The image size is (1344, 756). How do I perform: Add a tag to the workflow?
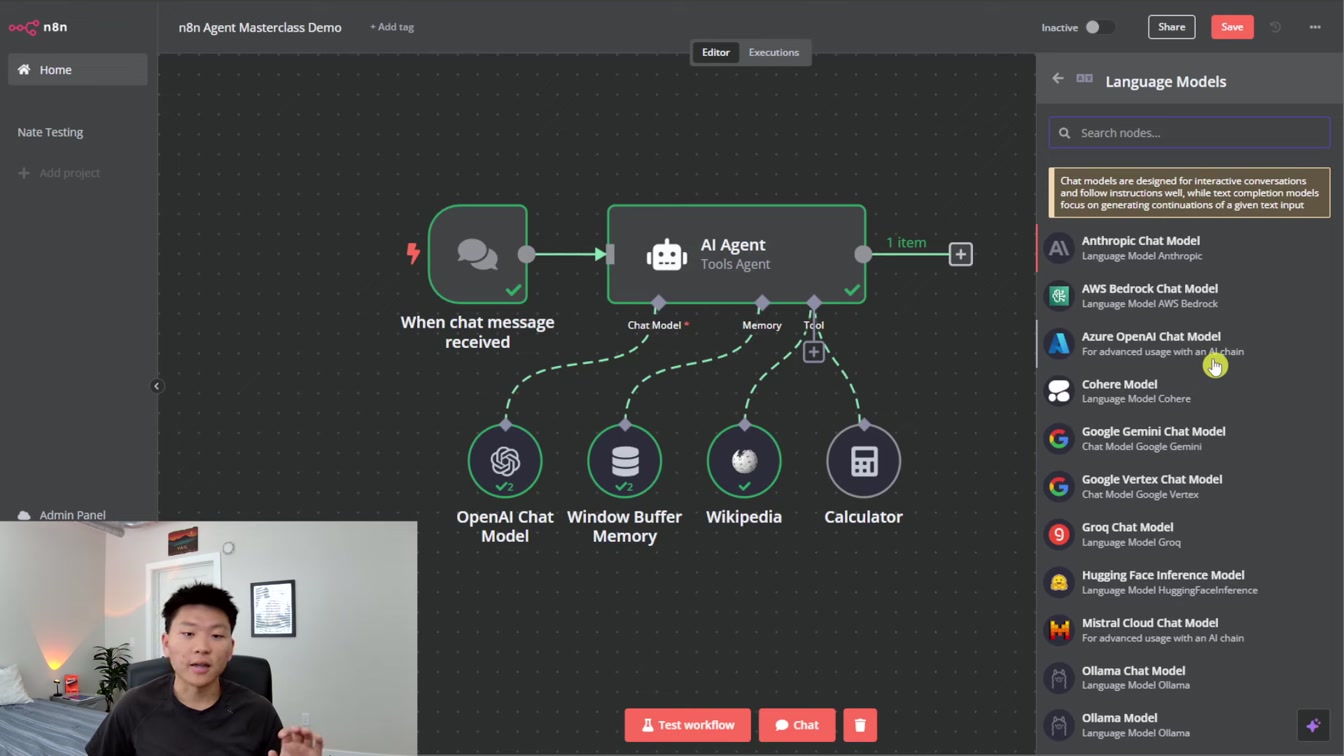click(392, 27)
